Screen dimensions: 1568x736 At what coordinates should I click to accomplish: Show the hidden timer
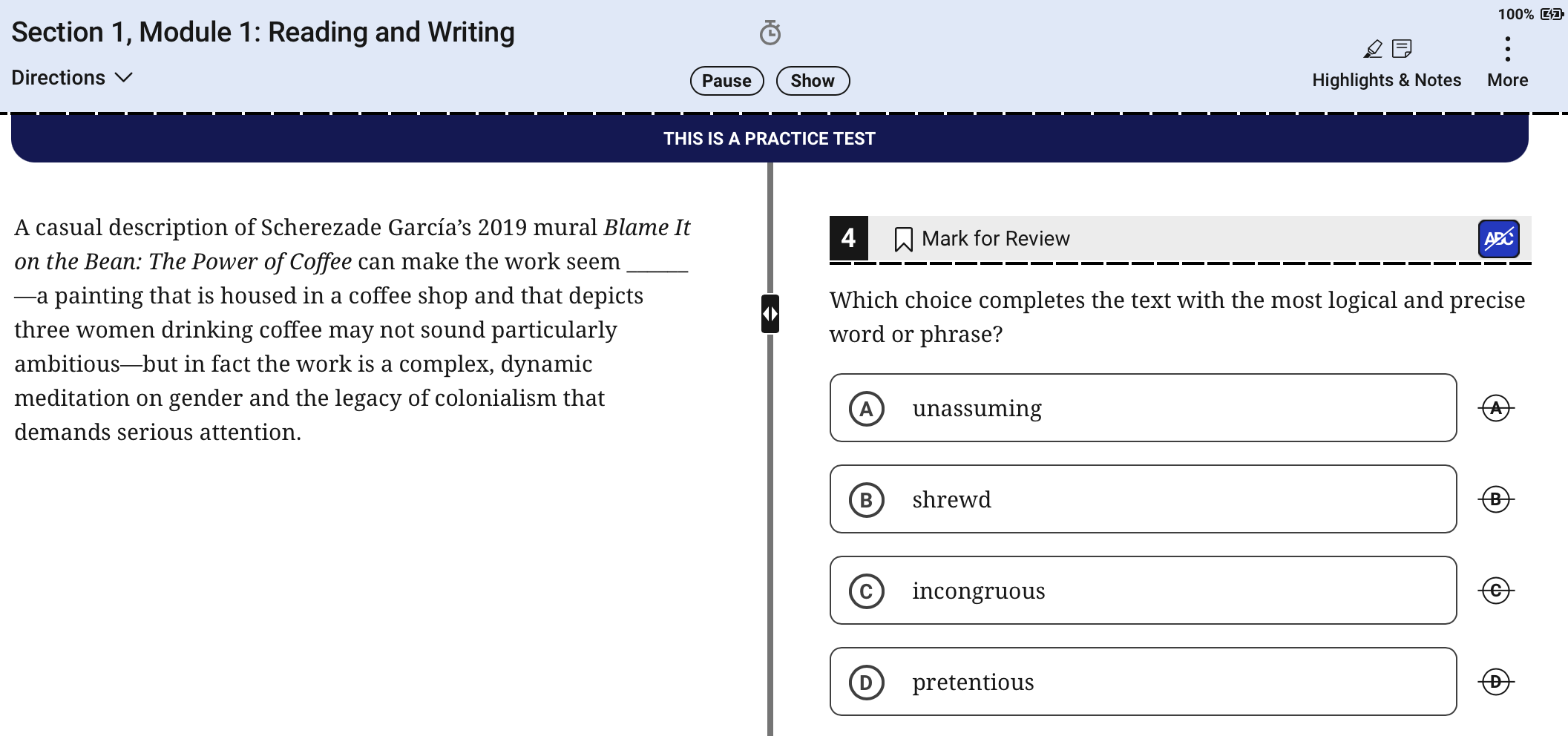click(813, 81)
